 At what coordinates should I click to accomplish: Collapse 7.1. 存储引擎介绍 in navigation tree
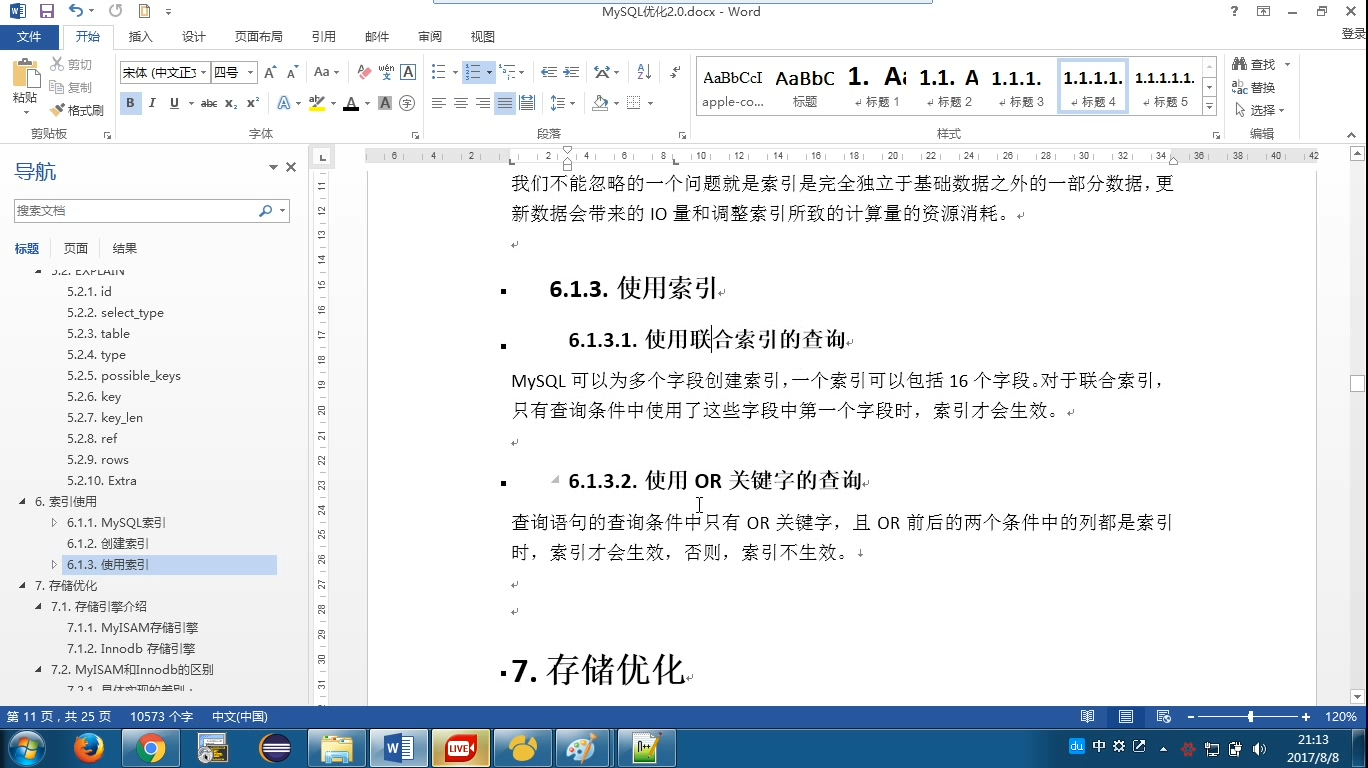click(39, 607)
